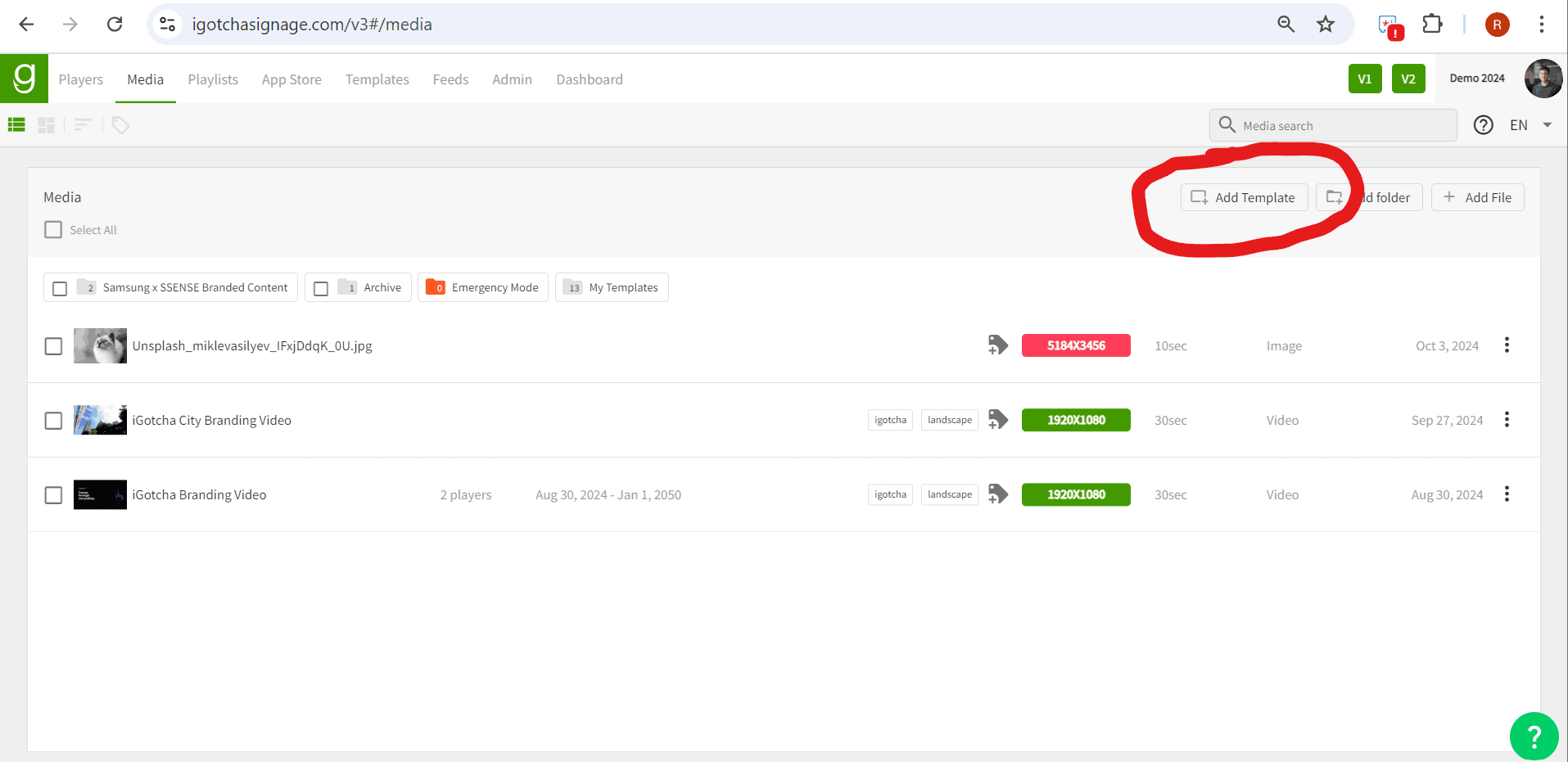Tick the iGotcha City Branding Video checkbox
Image resolution: width=1568 pixels, height=762 pixels.
point(53,421)
